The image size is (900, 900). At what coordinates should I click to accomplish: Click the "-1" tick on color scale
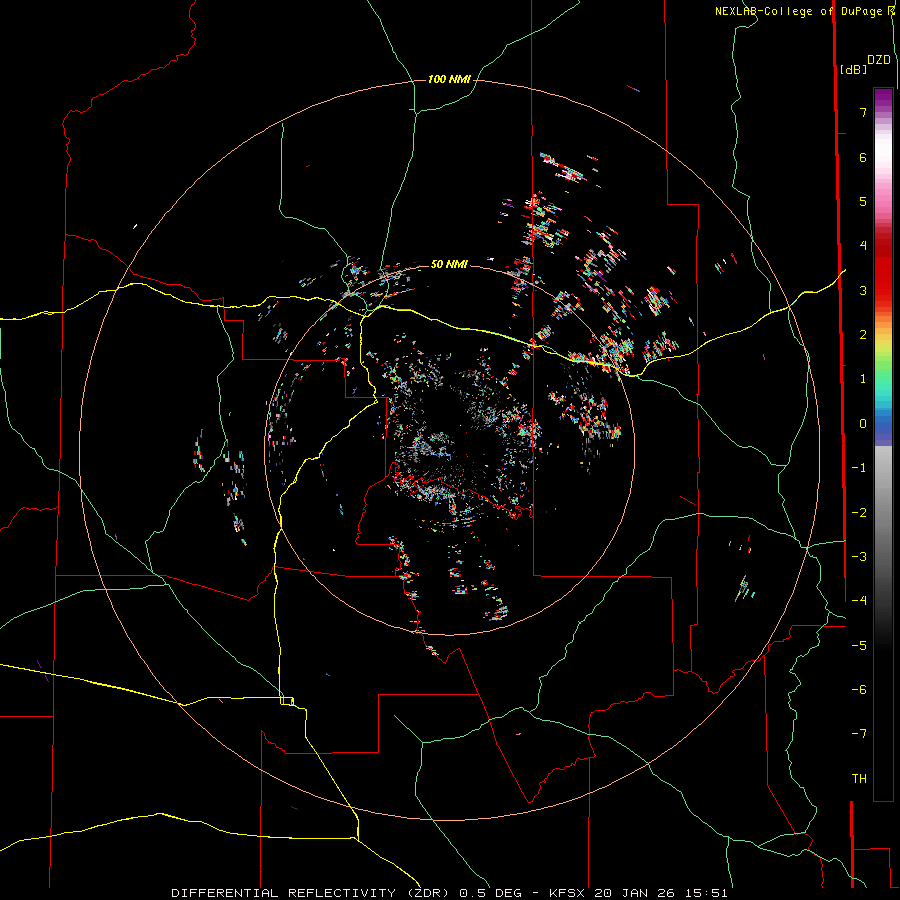859,468
